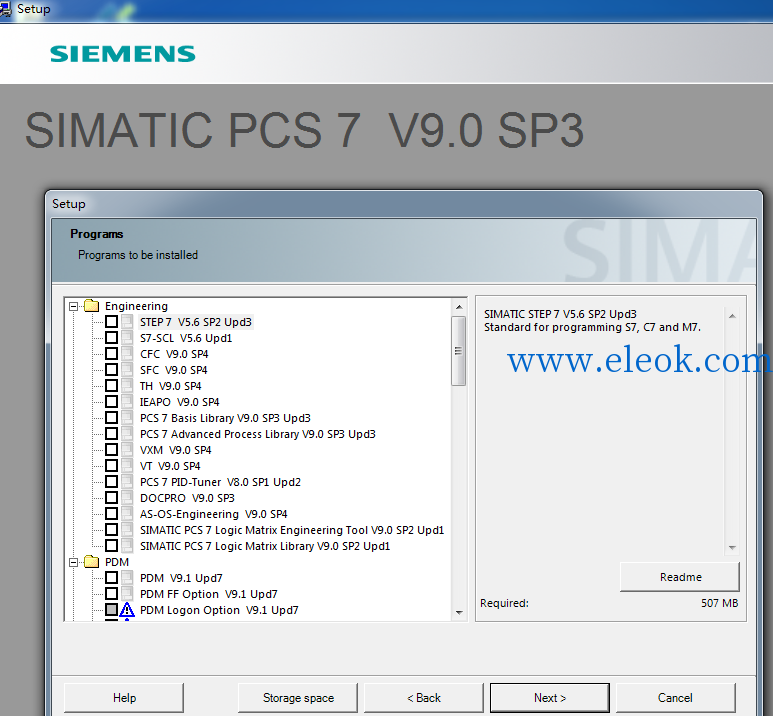Select the Engineering folder label
This screenshot has height=716, width=773.
136,306
